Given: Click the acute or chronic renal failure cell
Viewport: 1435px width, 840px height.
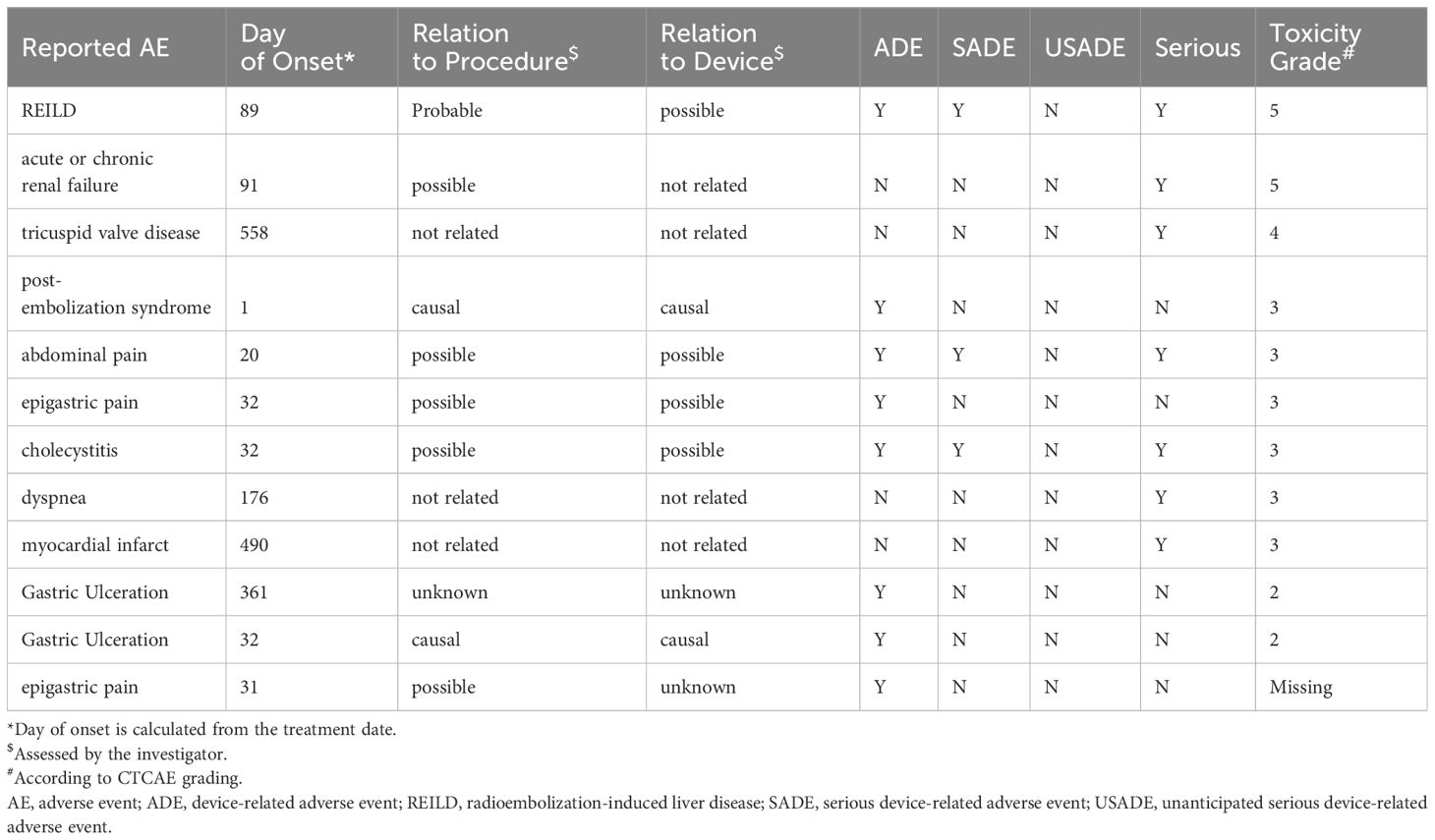Looking at the screenshot, I should [x=87, y=172].
